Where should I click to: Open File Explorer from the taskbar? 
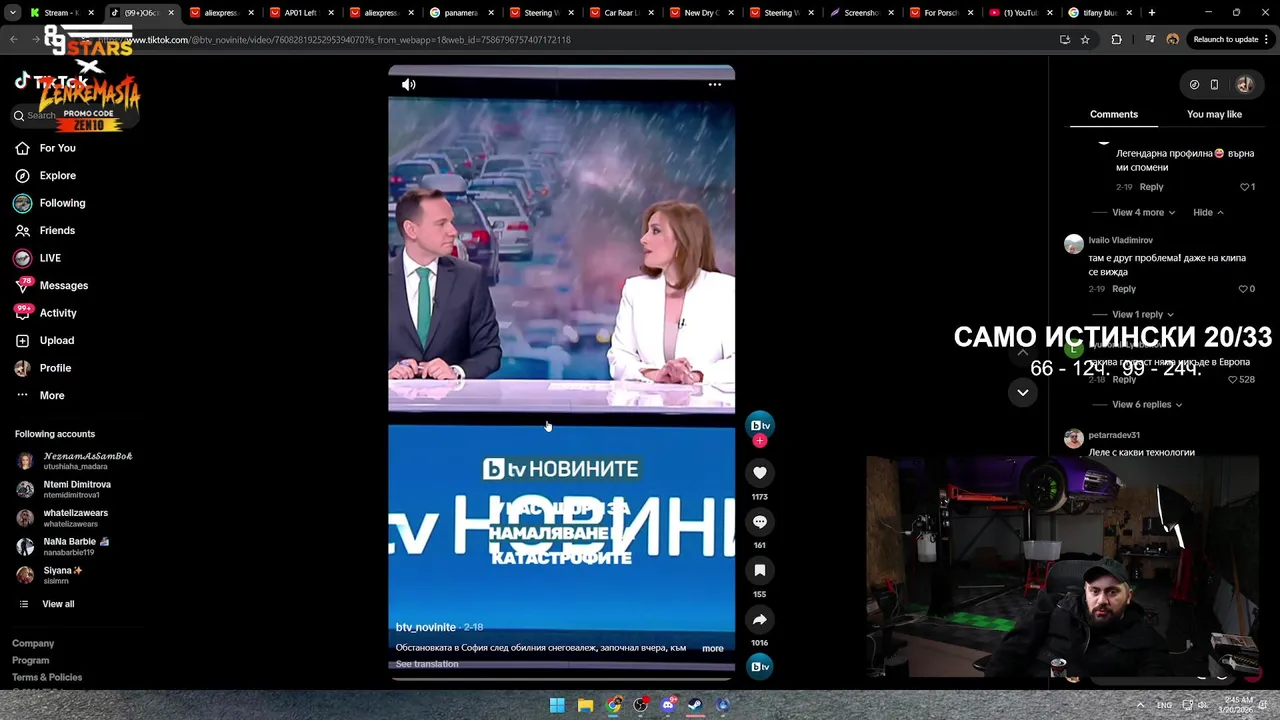(x=585, y=705)
